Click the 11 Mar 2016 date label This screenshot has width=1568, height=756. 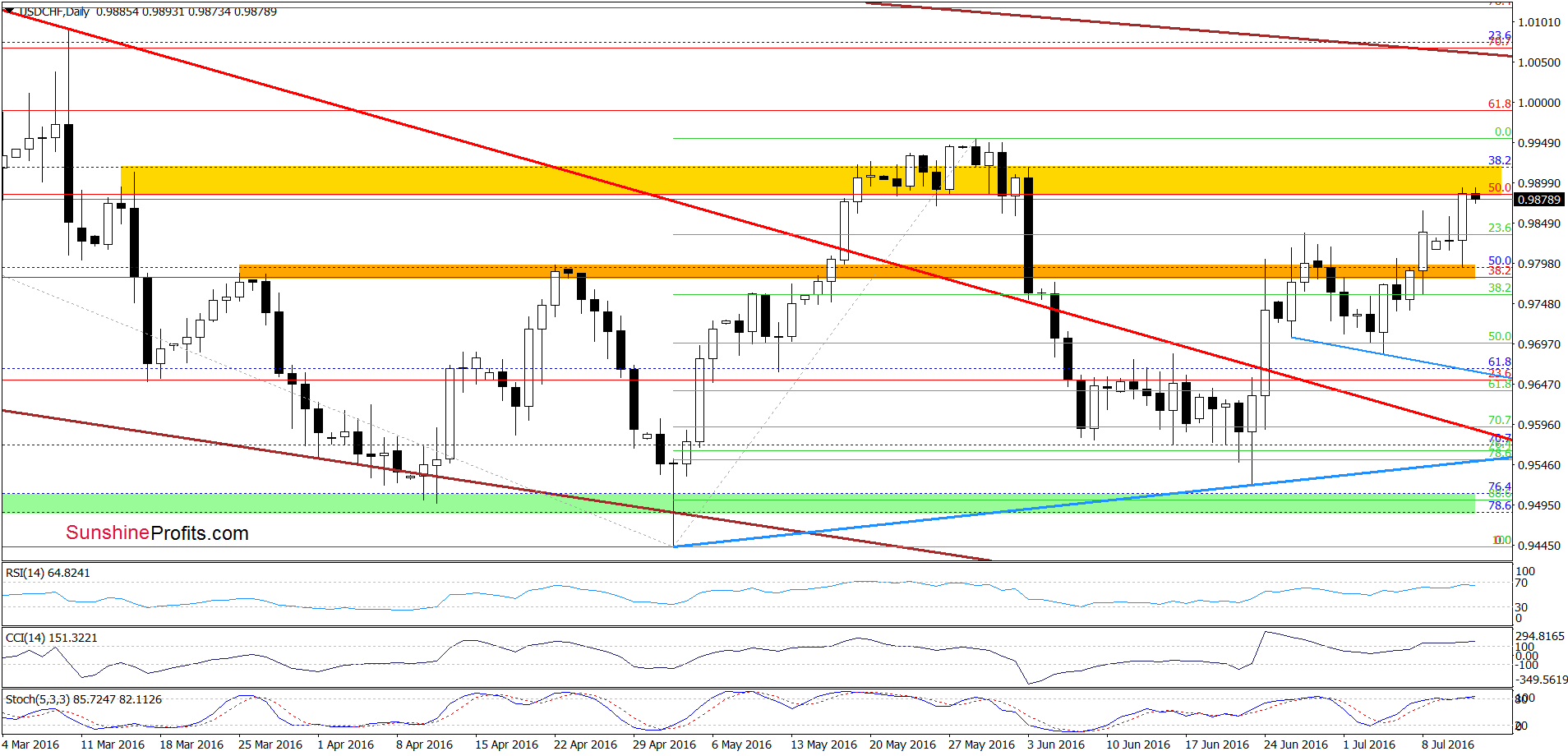click(113, 744)
